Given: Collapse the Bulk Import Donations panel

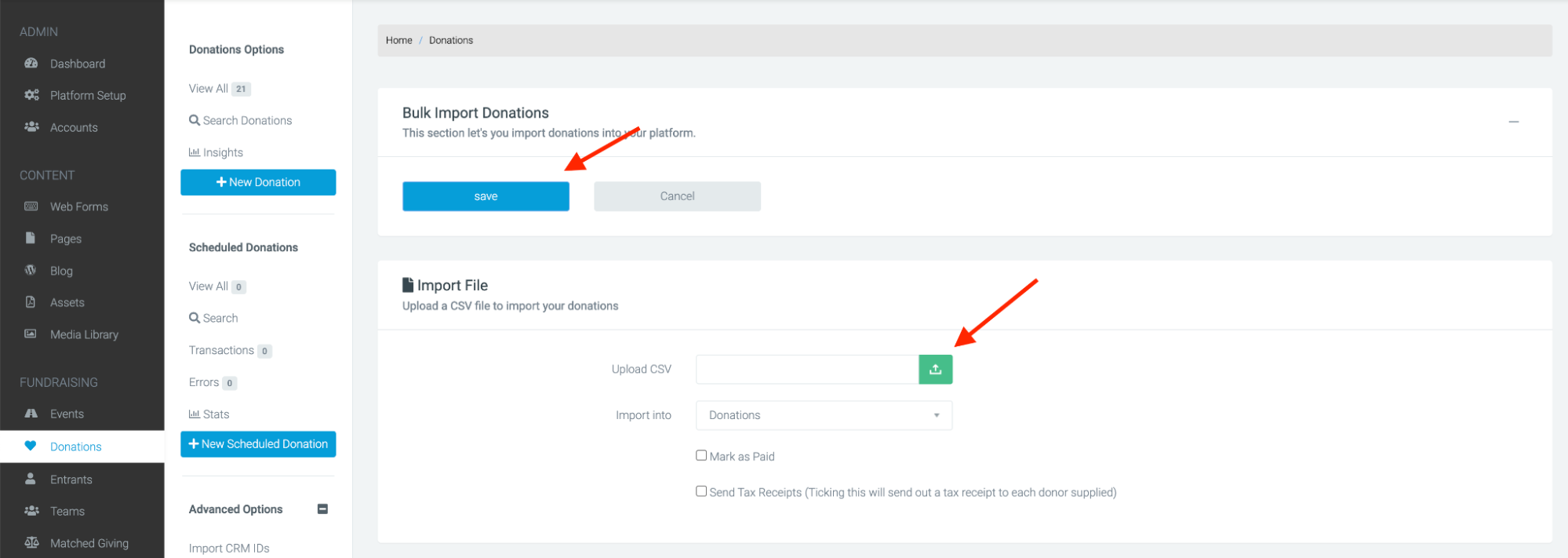Looking at the screenshot, I should coord(1514,122).
